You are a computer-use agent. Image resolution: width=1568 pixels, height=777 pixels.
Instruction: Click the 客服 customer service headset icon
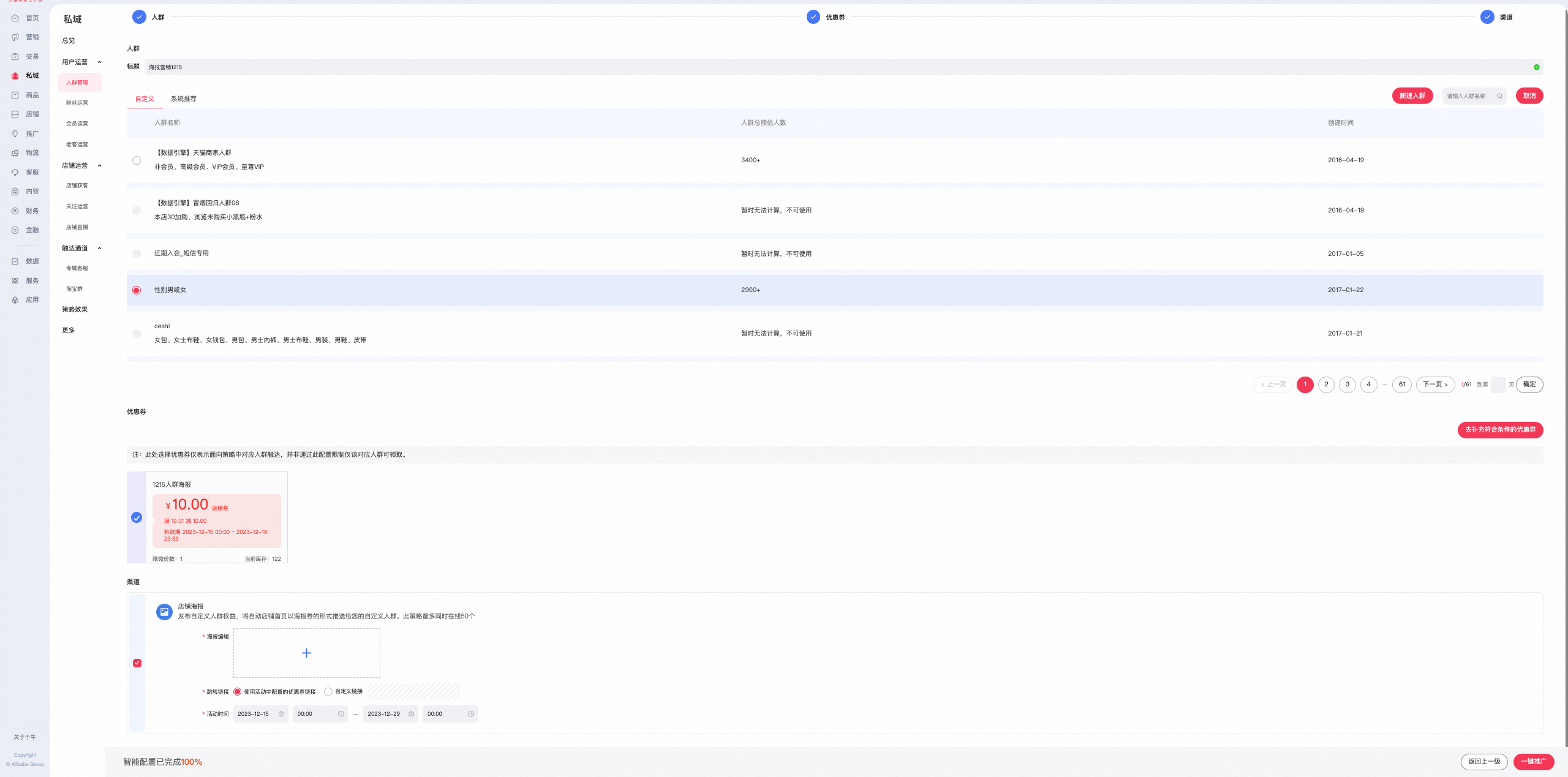tap(15, 173)
